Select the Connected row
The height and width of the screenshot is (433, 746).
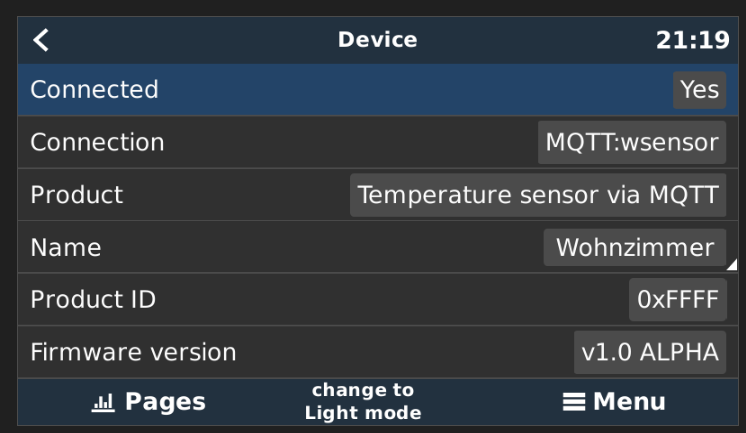pyautogui.click(x=378, y=89)
